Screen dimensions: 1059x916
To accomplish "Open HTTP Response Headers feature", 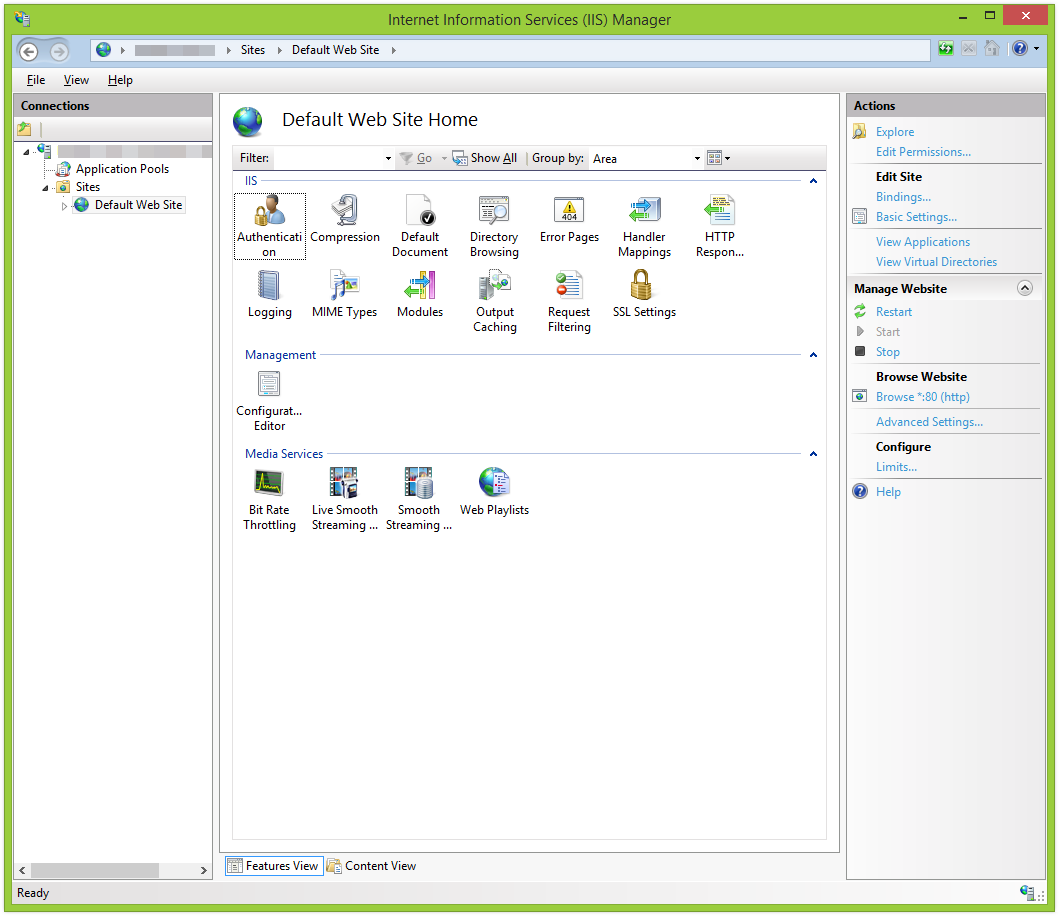I will coord(719,226).
